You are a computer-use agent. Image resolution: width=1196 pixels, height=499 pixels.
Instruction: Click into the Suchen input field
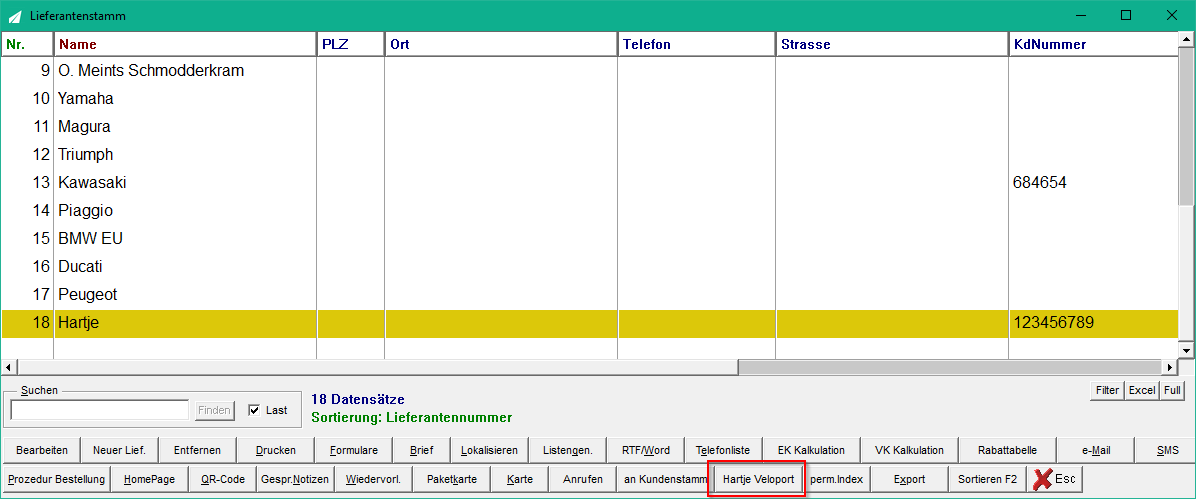click(x=100, y=410)
